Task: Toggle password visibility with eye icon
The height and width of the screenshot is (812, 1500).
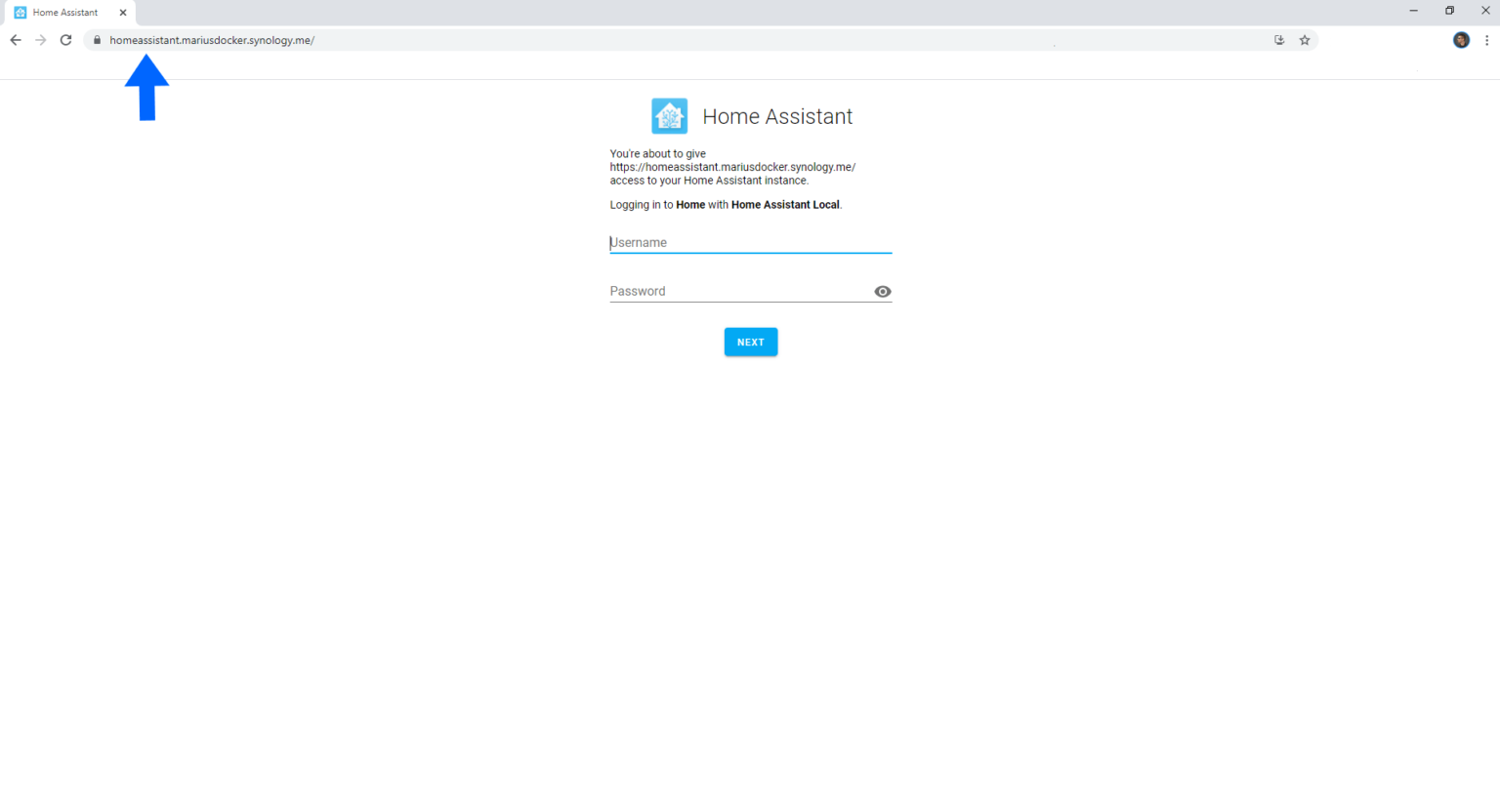Action: click(x=883, y=292)
